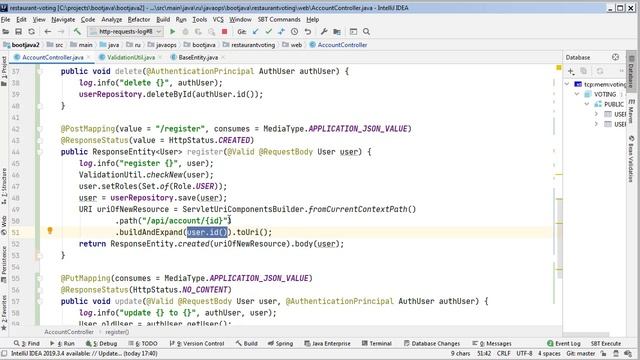Toggle the Bean Validation side tool window
Viewport: 640px width, 360px height.
631,159
